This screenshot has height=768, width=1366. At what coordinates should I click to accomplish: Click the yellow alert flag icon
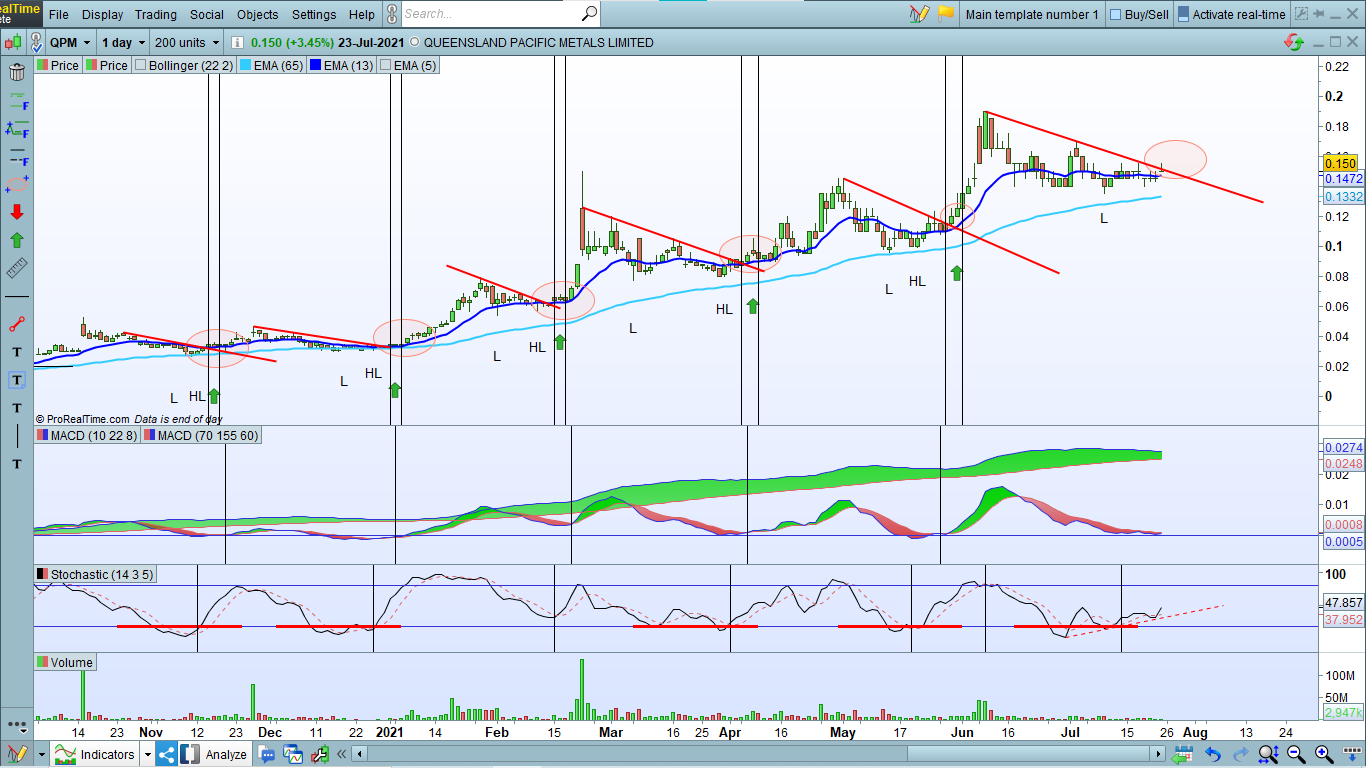pos(945,14)
